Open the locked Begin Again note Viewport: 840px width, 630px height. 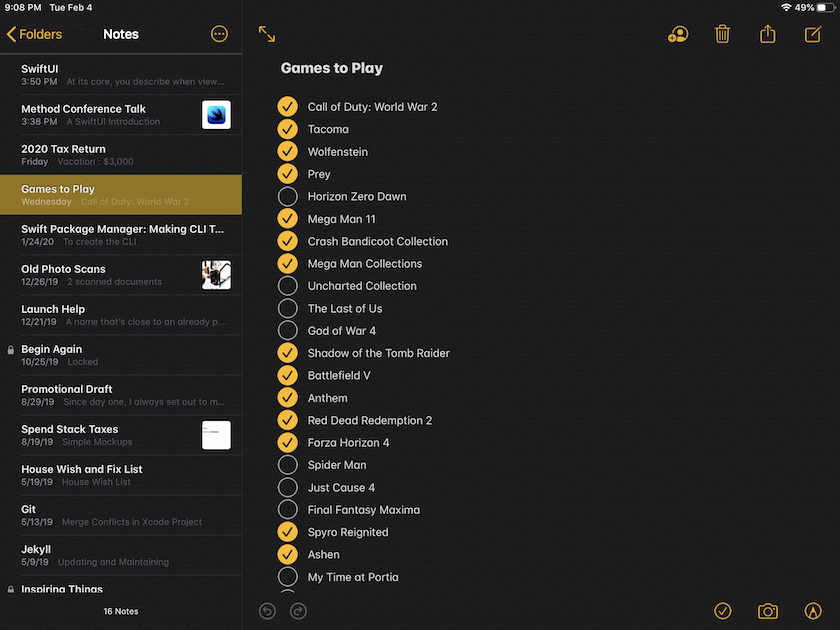(x=120, y=355)
